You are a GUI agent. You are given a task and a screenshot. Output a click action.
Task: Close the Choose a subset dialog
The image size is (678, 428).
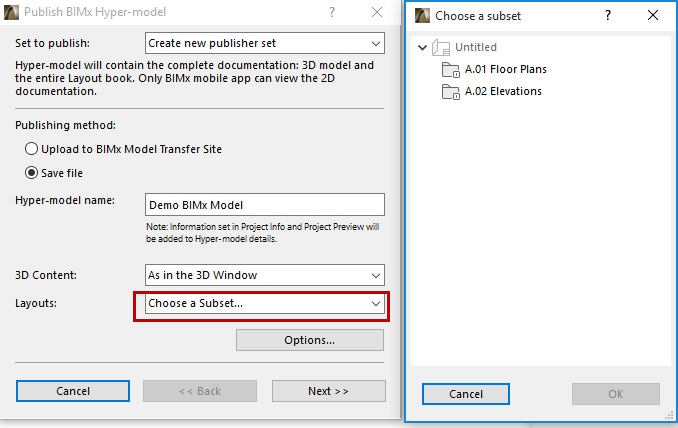653,16
